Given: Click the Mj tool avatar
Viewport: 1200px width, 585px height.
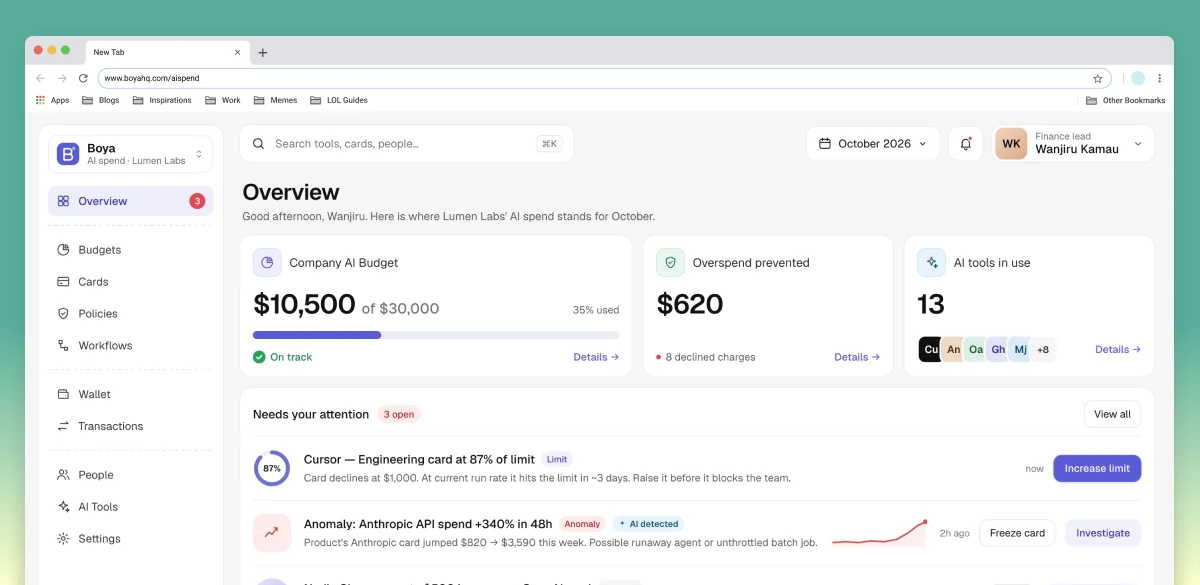Looking at the screenshot, I should coord(1020,350).
